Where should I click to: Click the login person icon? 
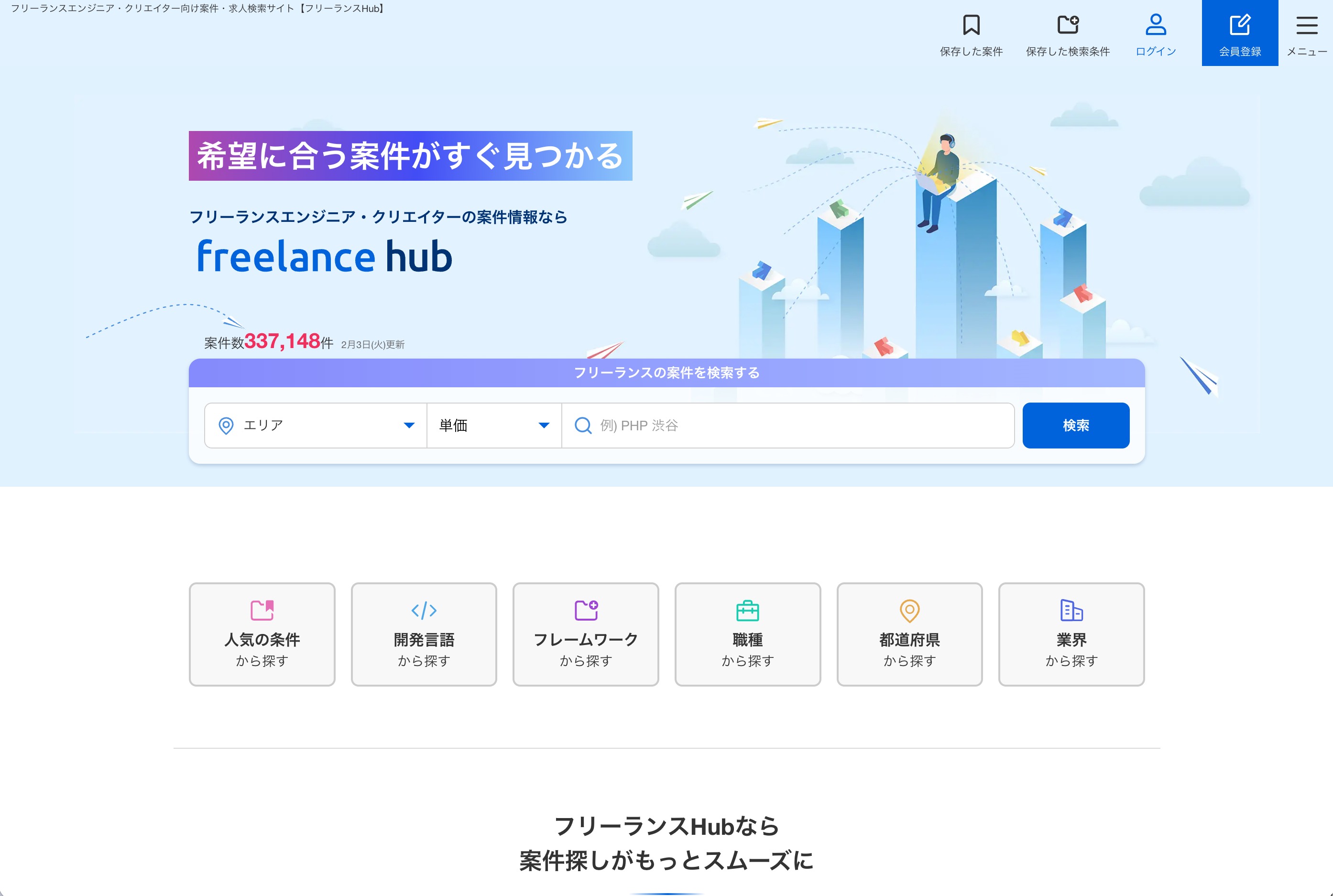coord(1155,25)
